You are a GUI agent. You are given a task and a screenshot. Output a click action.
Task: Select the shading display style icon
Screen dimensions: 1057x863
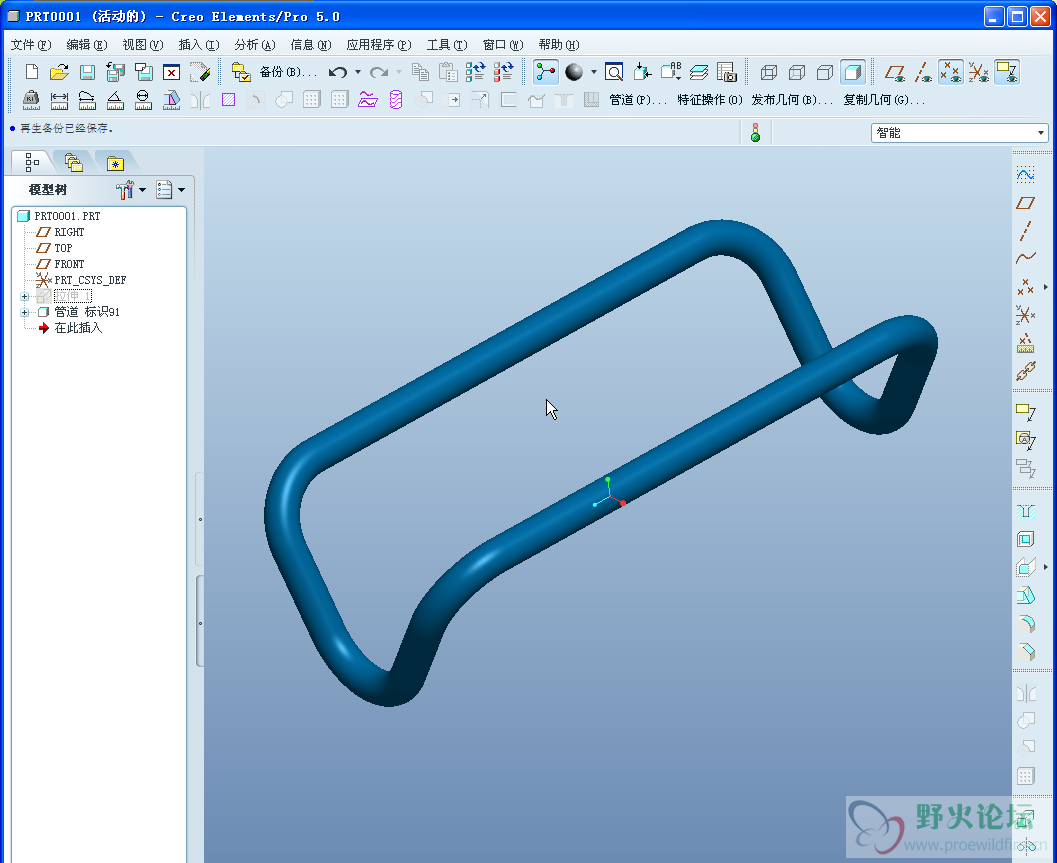tap(853, 71)
